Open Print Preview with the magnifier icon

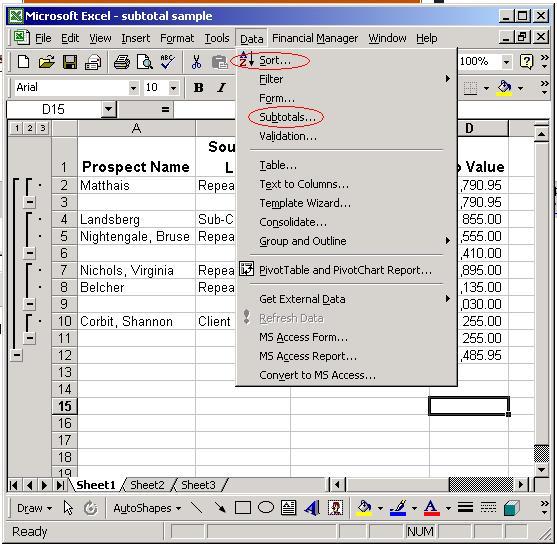point(145,62)
